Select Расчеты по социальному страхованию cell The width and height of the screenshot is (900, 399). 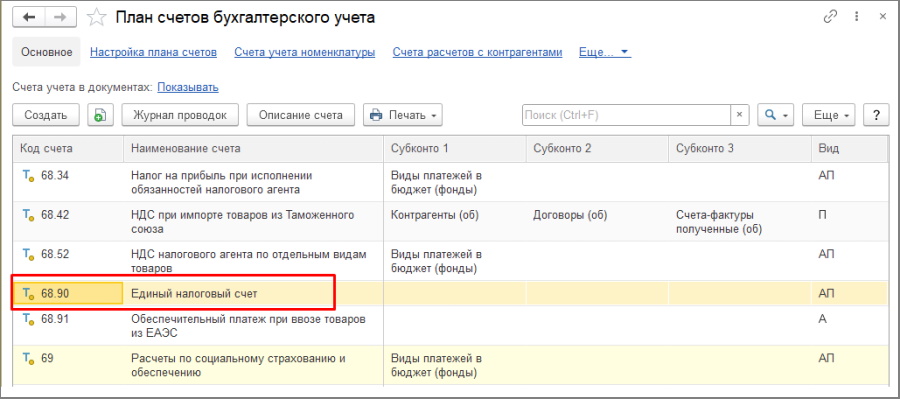[x=254, y=365]
